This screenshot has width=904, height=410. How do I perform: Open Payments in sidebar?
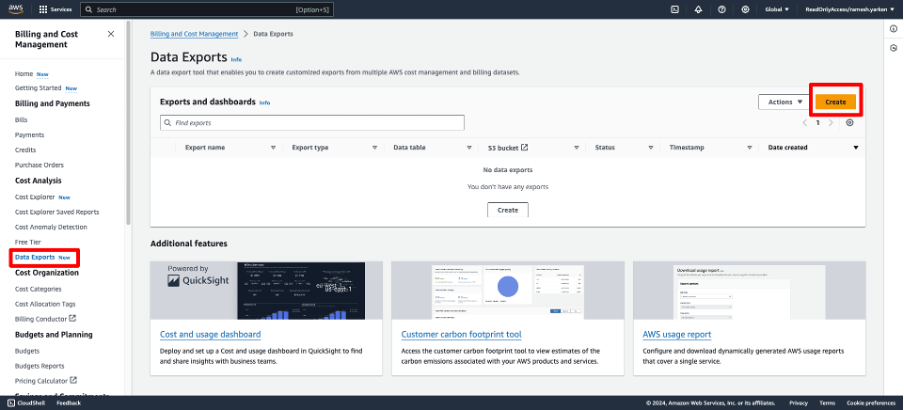click(x=29, y=135)
